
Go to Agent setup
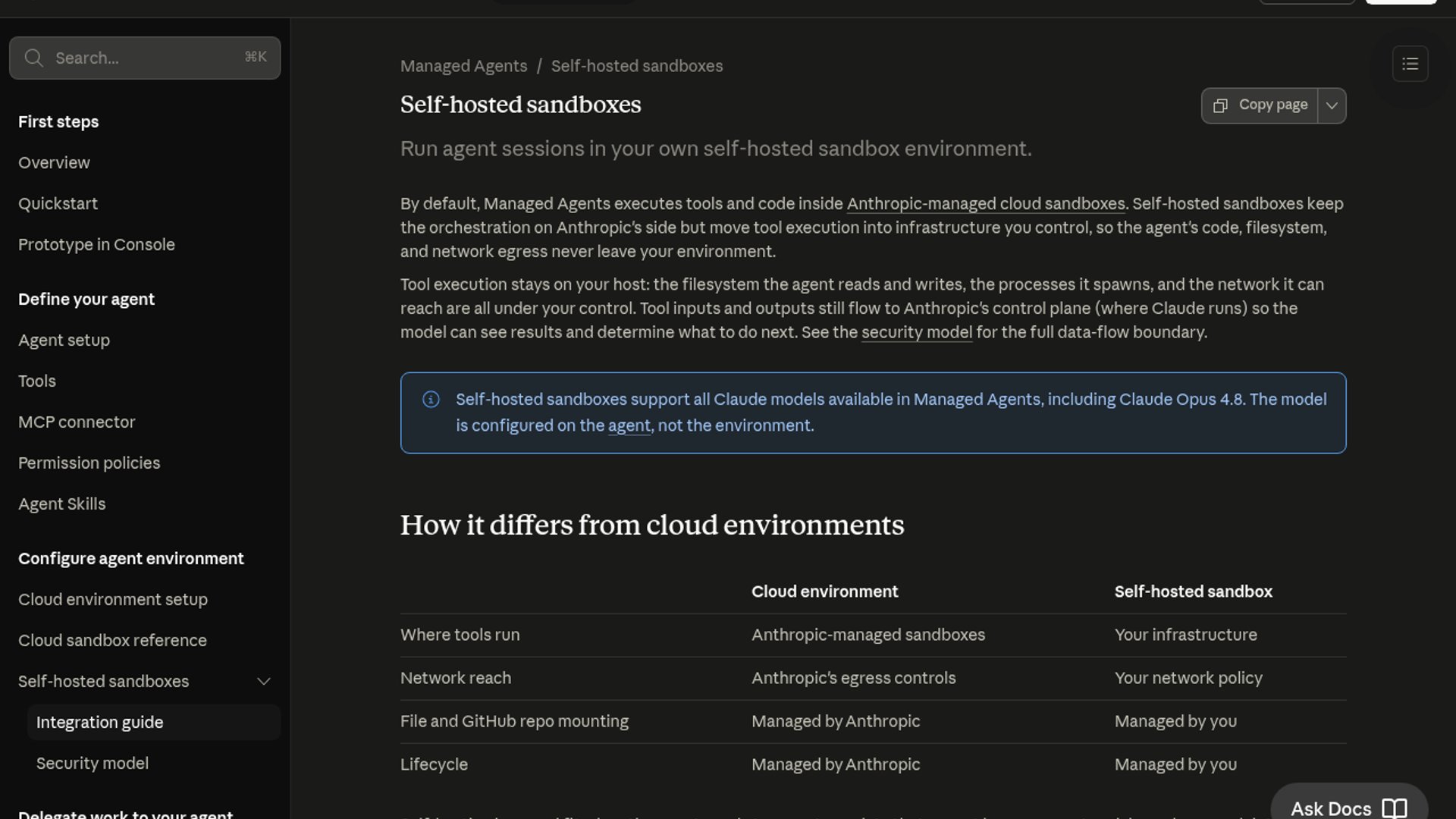64,340
